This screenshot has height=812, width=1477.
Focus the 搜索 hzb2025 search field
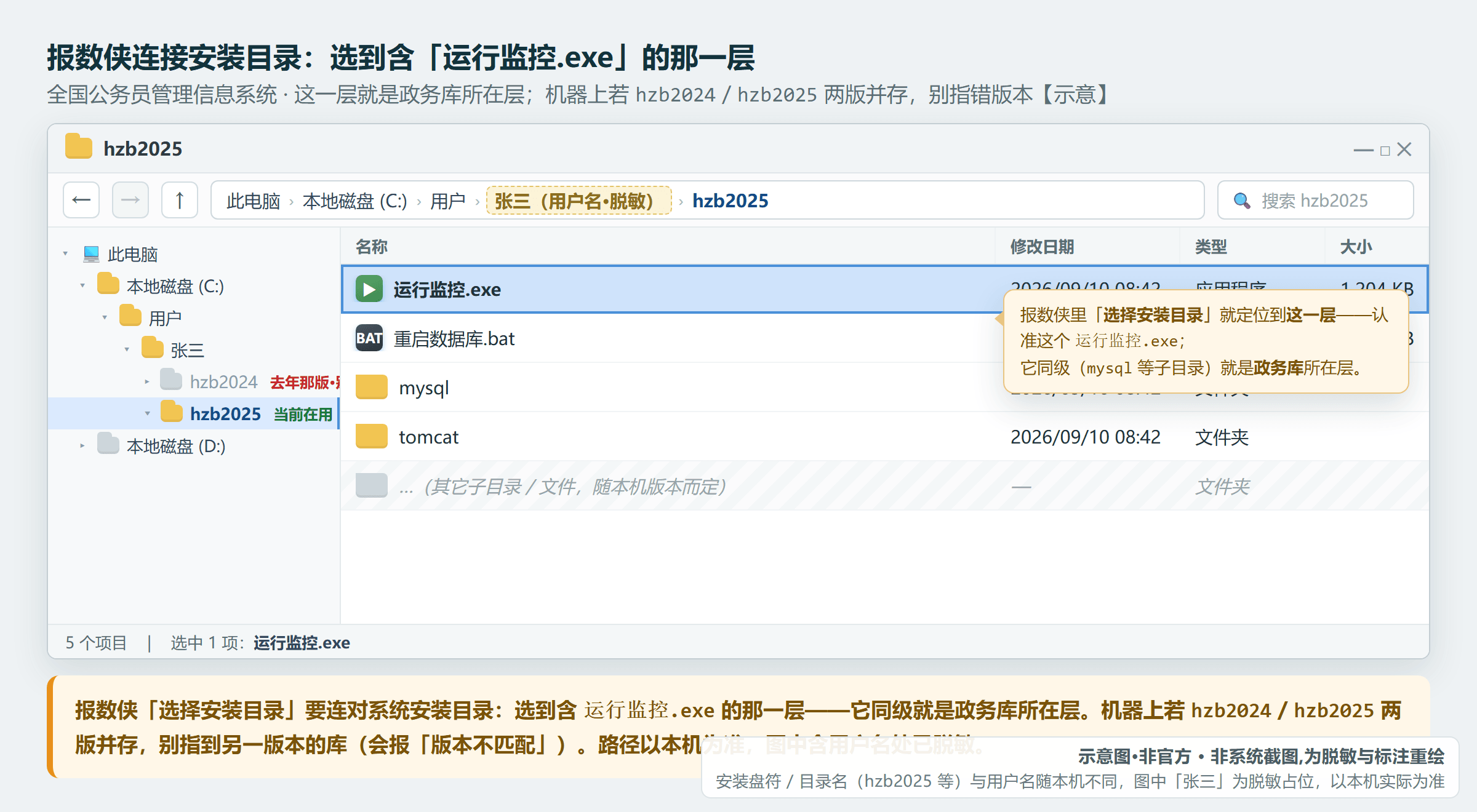point(1316,200)
